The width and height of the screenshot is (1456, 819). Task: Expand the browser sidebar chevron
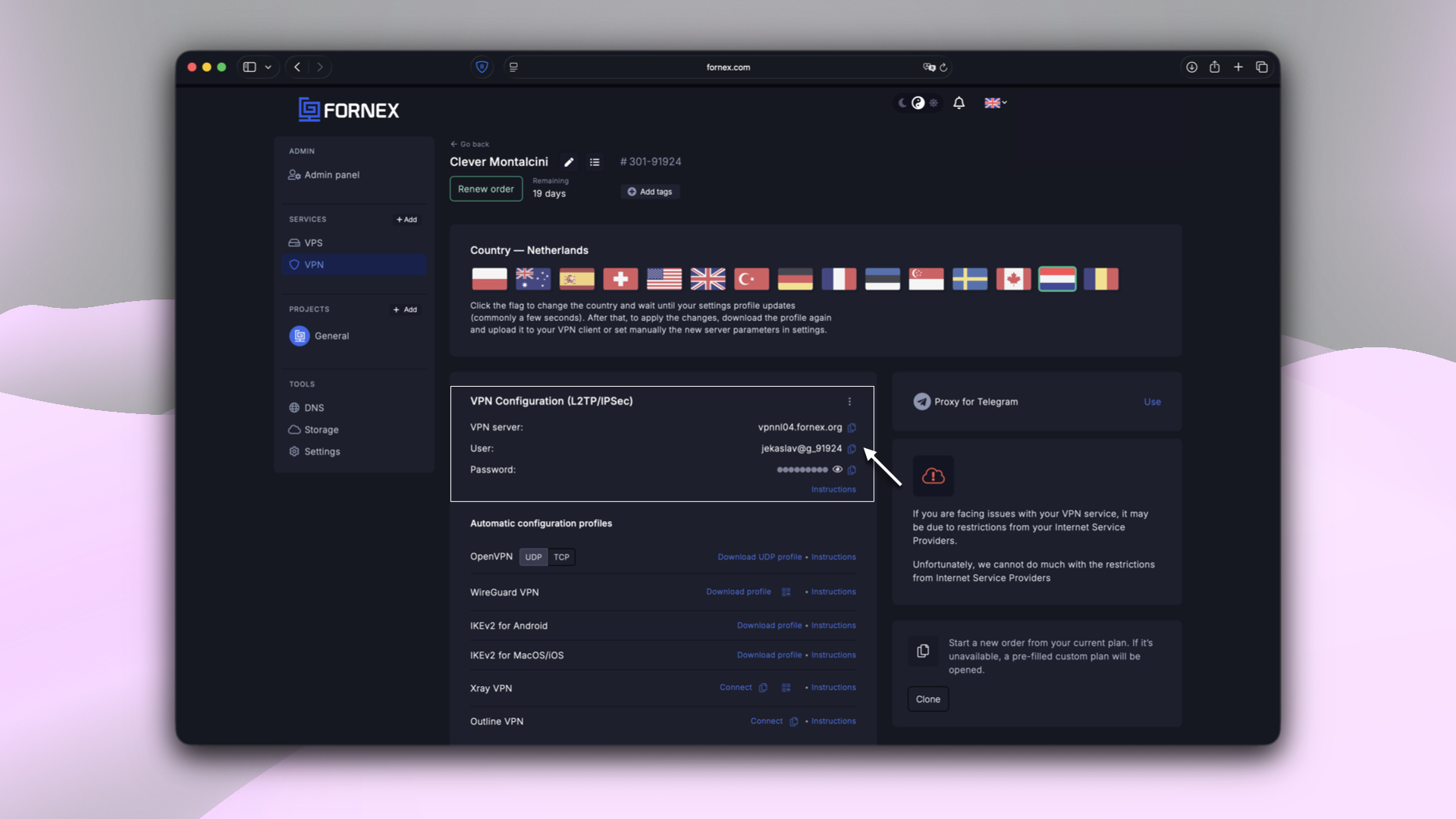(268, 67)
